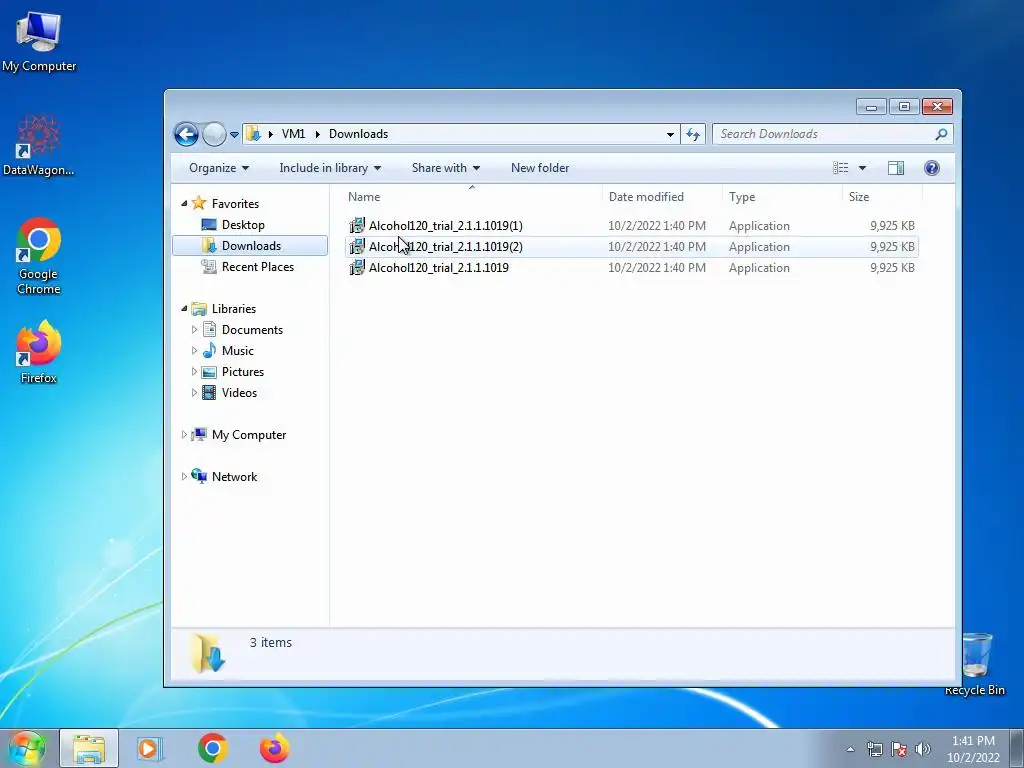Screen dimensions: 1024x768
Task: Sort by Size column header
Action: coord(882,197)
